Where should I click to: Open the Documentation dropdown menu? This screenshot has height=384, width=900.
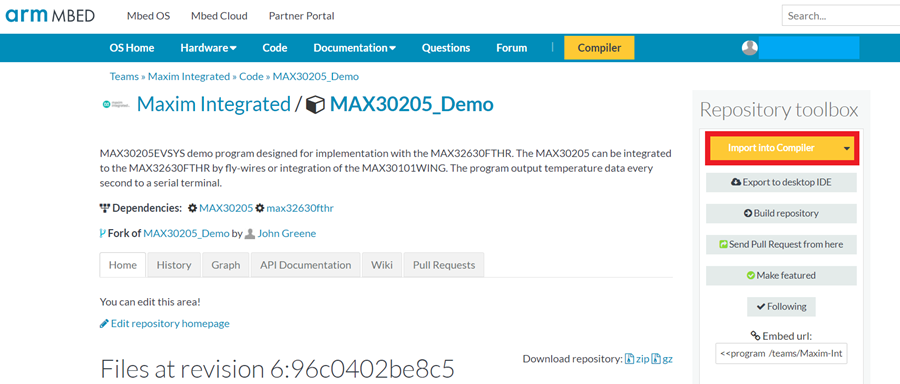point(354,48)
